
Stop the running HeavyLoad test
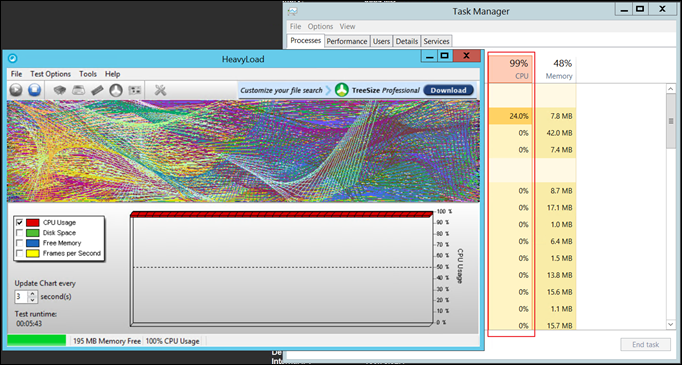click(x=34, y=90)
